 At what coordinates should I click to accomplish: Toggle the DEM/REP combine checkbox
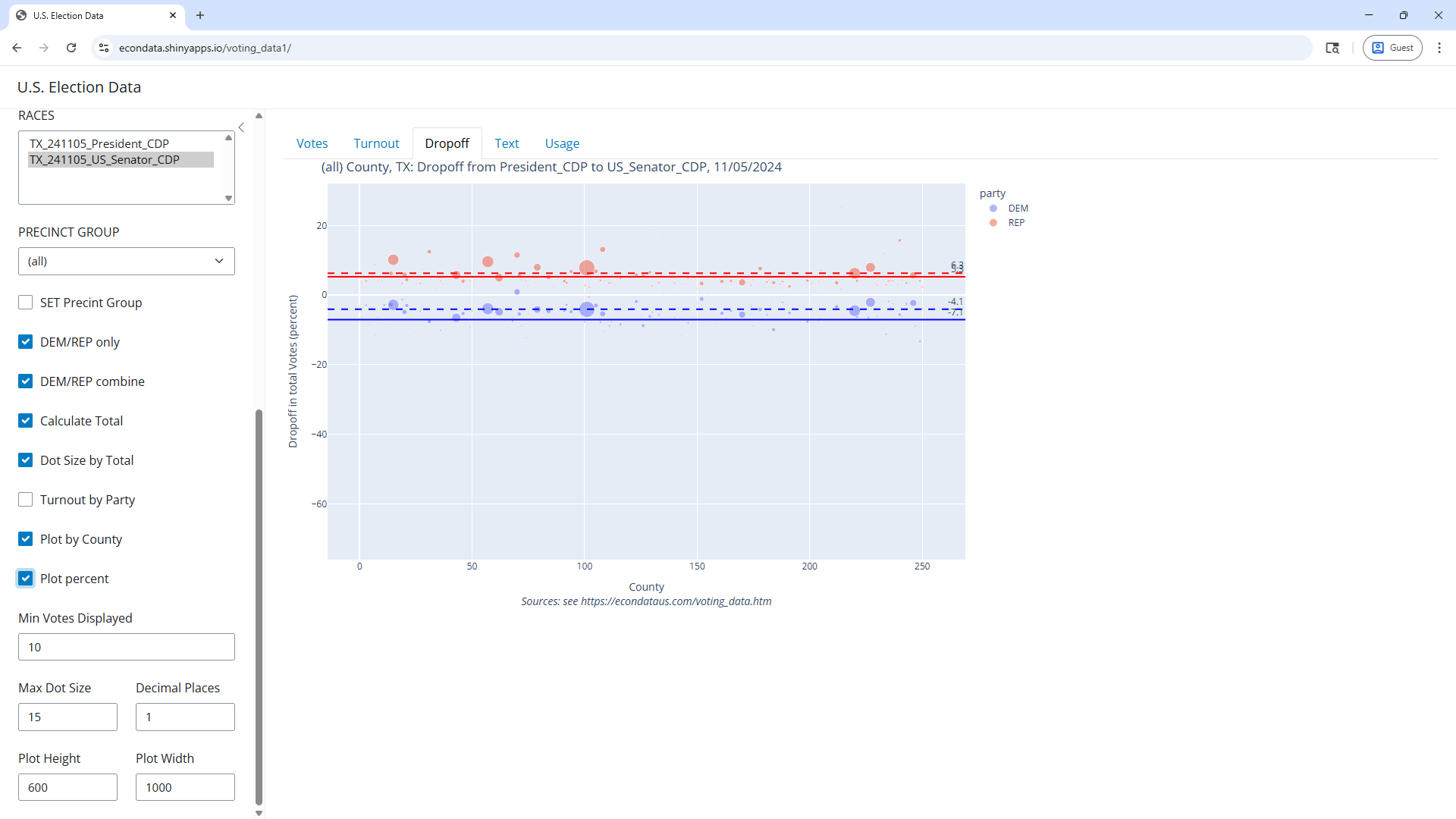26,381
